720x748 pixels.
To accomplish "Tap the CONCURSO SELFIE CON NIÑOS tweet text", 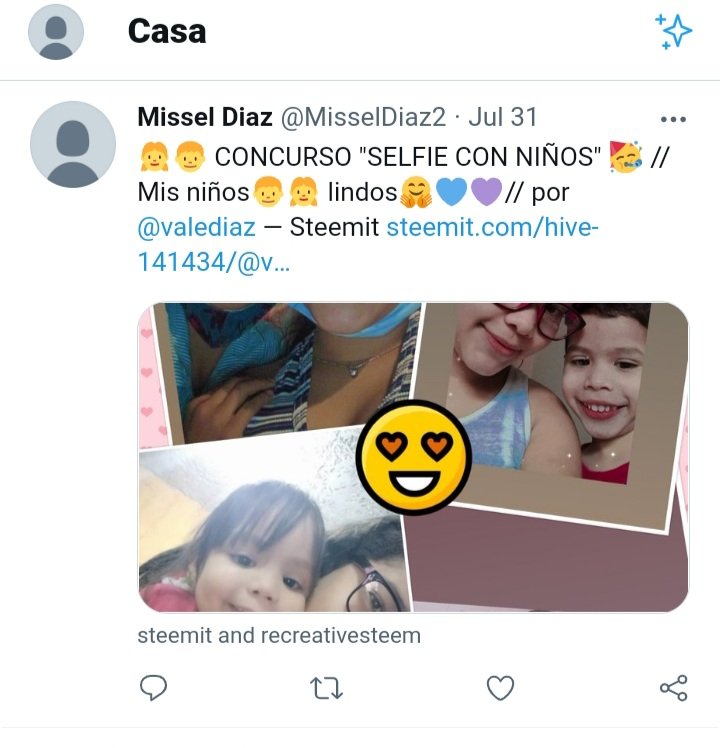I will [x=407, y=157].
